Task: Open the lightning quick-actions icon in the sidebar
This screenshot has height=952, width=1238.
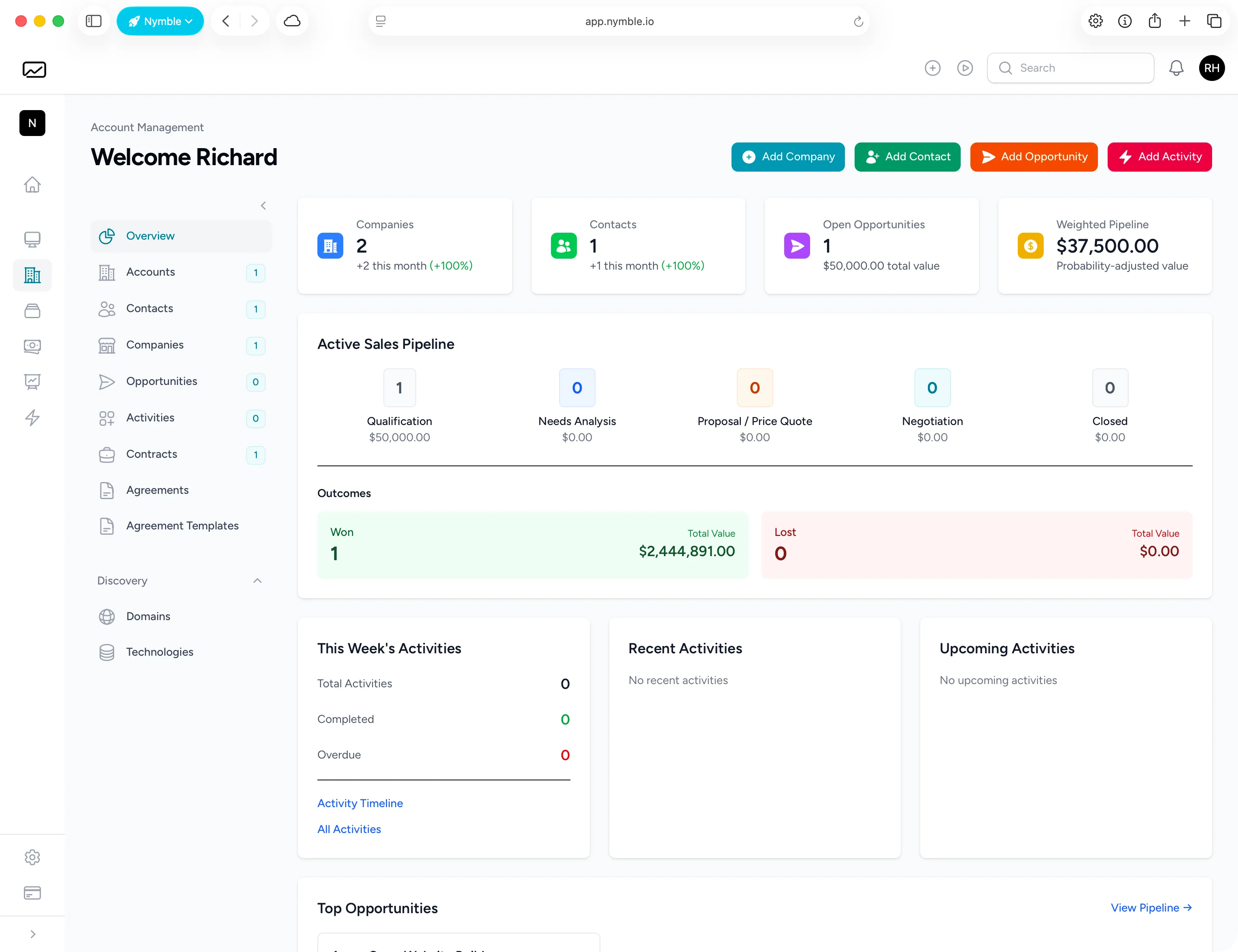Action: [x=32, y=418]
